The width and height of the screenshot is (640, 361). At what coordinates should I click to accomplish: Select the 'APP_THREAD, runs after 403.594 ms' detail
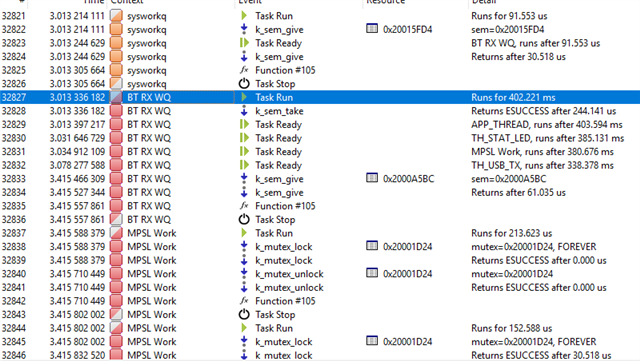point(547,125)
